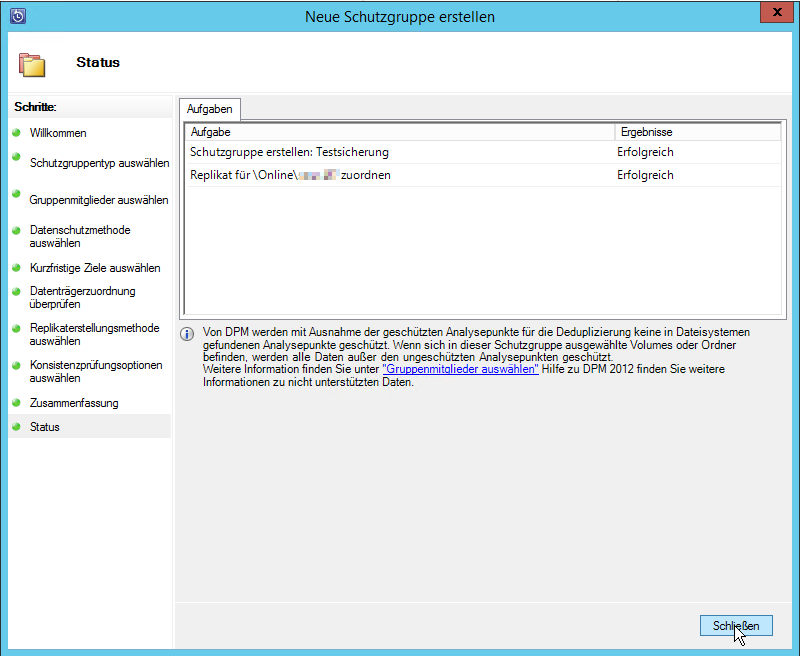Sort by the Ergebnisse column header

pos(696,132)
